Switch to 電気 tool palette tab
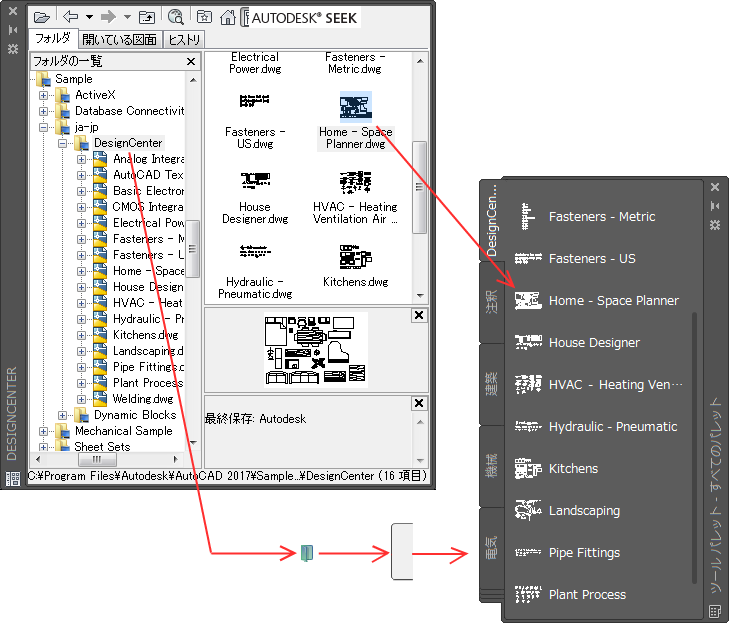The width and height of the screenshot is (731, 625). pos(491,548)
